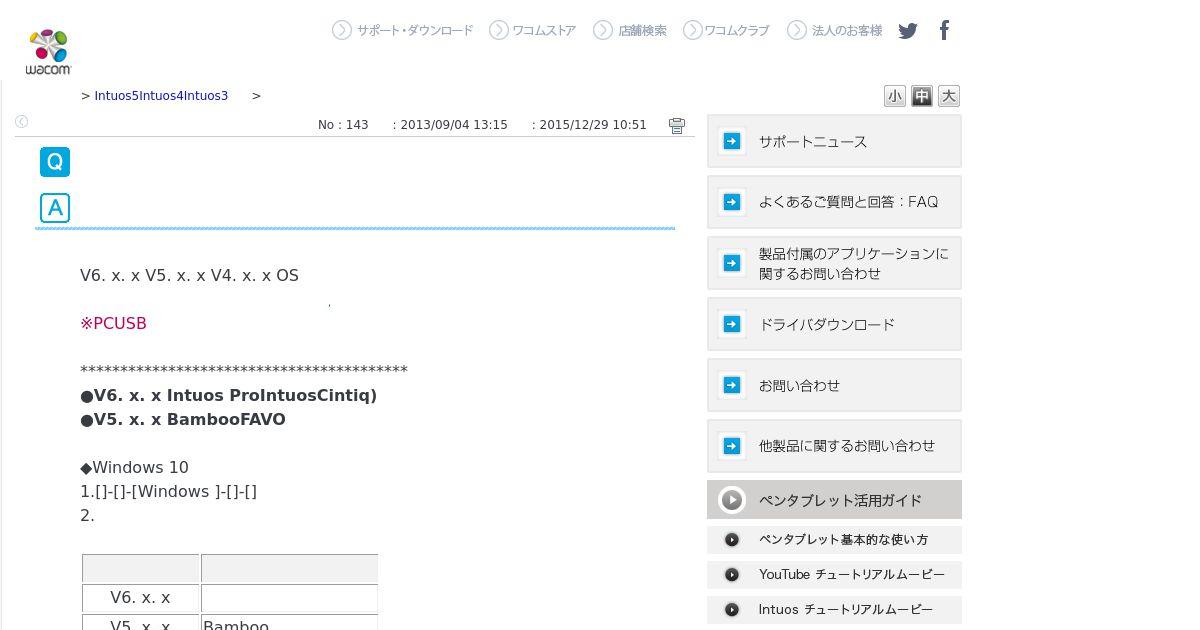This screenshot has width=1200, height=630.
Task: Open よくあるご質問と回答：FAQ sidebar button
Action: pos(834,202)
